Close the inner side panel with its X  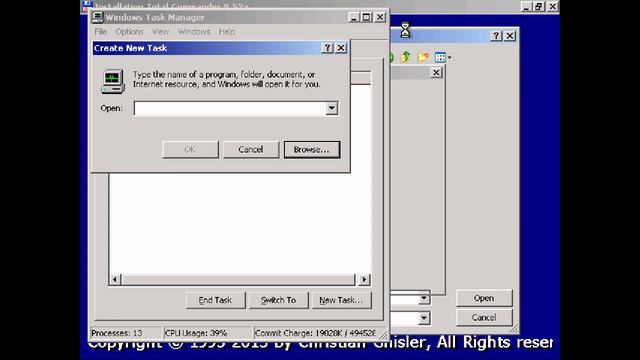click(436, 73)
